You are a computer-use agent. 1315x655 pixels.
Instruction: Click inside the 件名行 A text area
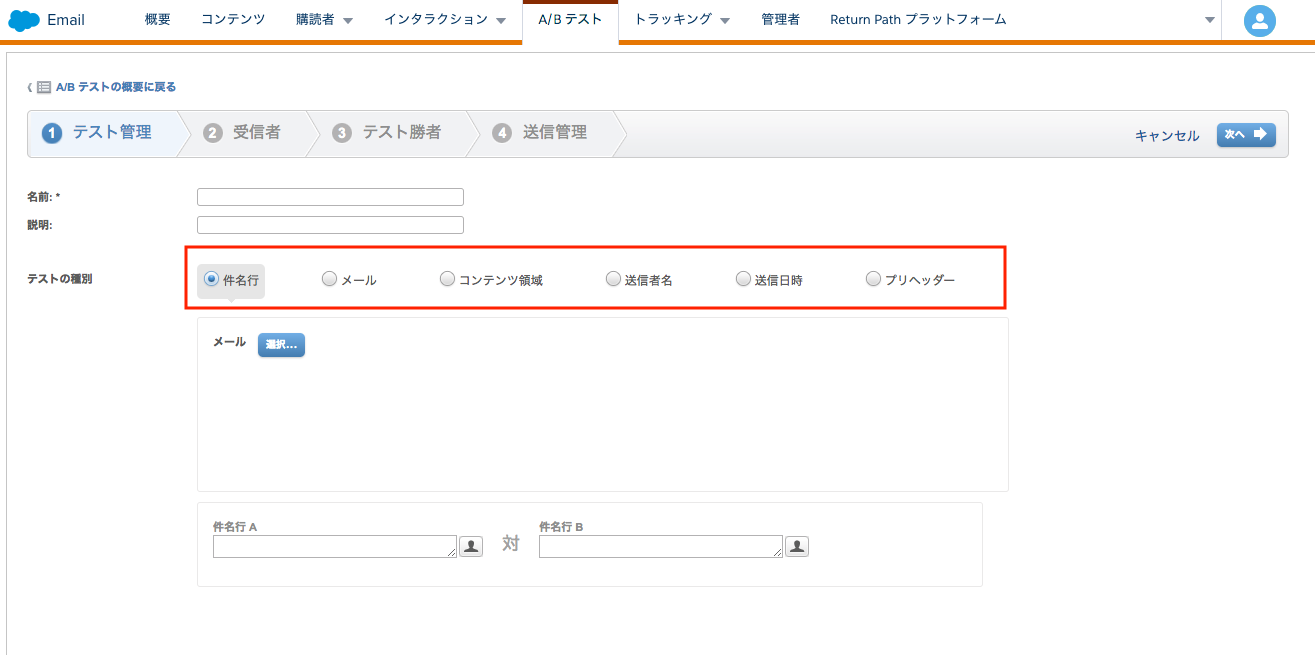(x=335, y=546)
